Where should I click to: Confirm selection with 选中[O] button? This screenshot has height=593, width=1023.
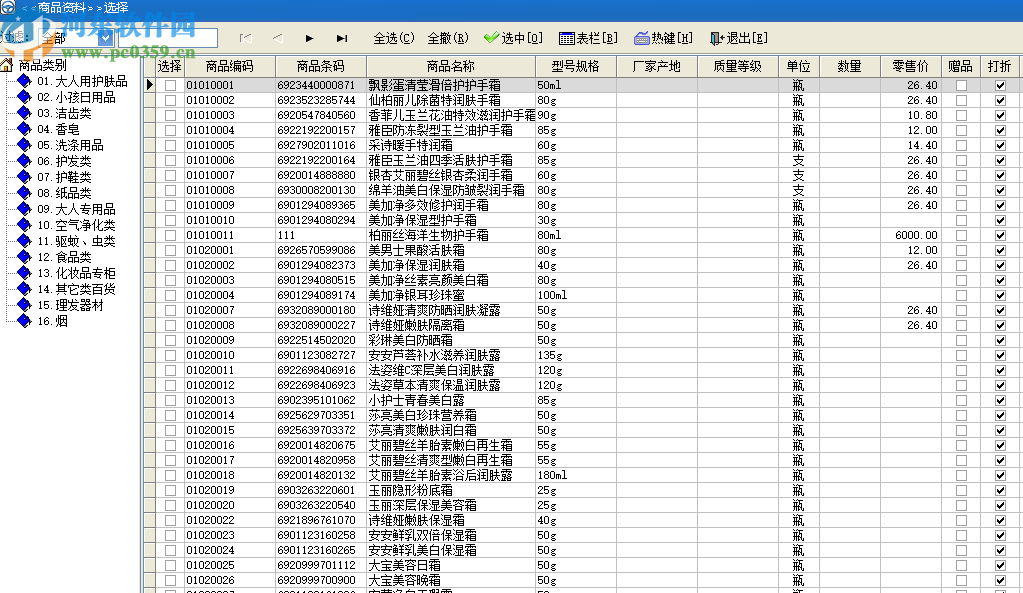coord(513,38)
